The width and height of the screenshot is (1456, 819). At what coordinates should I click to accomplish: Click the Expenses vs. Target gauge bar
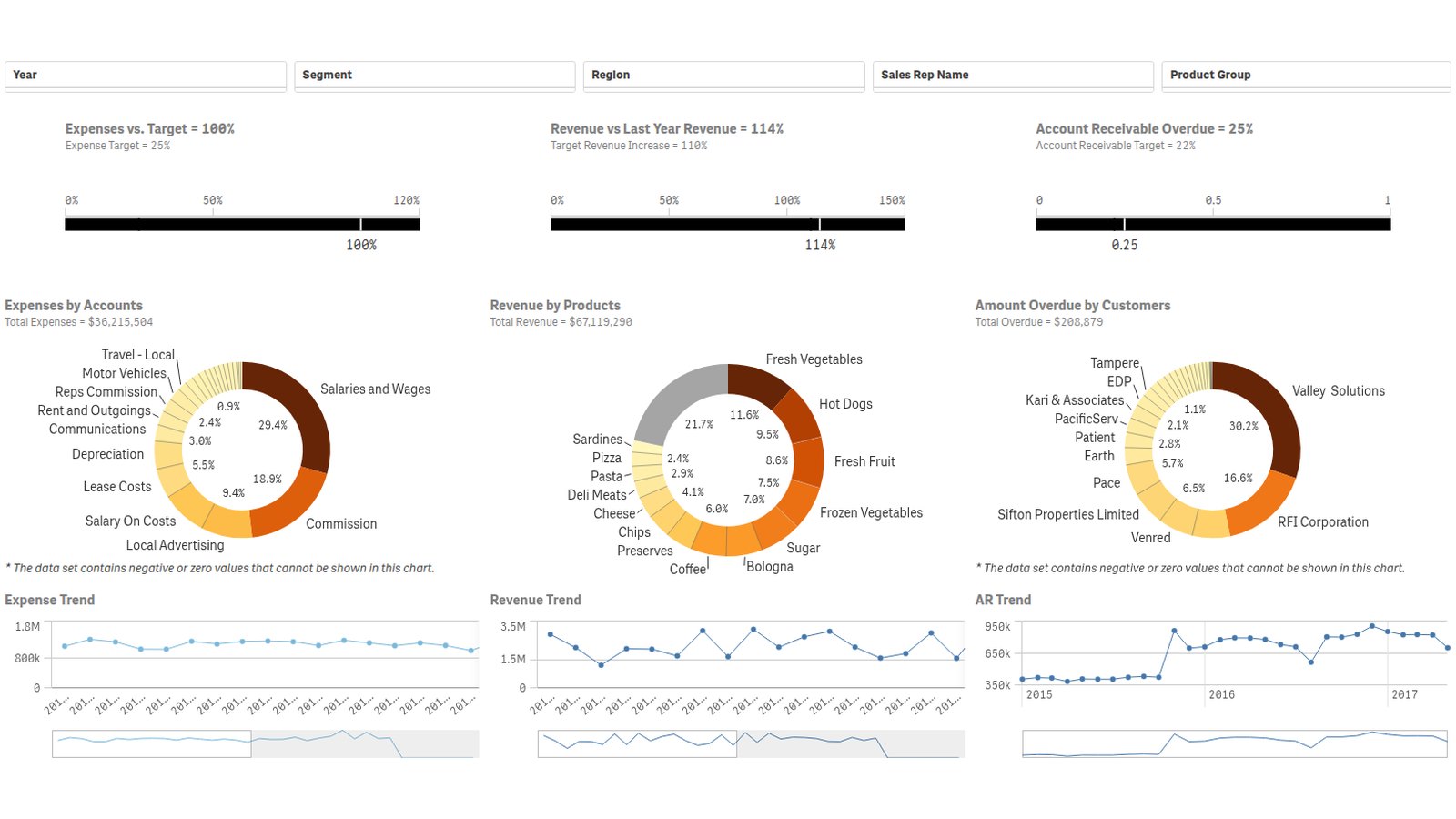pos(242,224)
